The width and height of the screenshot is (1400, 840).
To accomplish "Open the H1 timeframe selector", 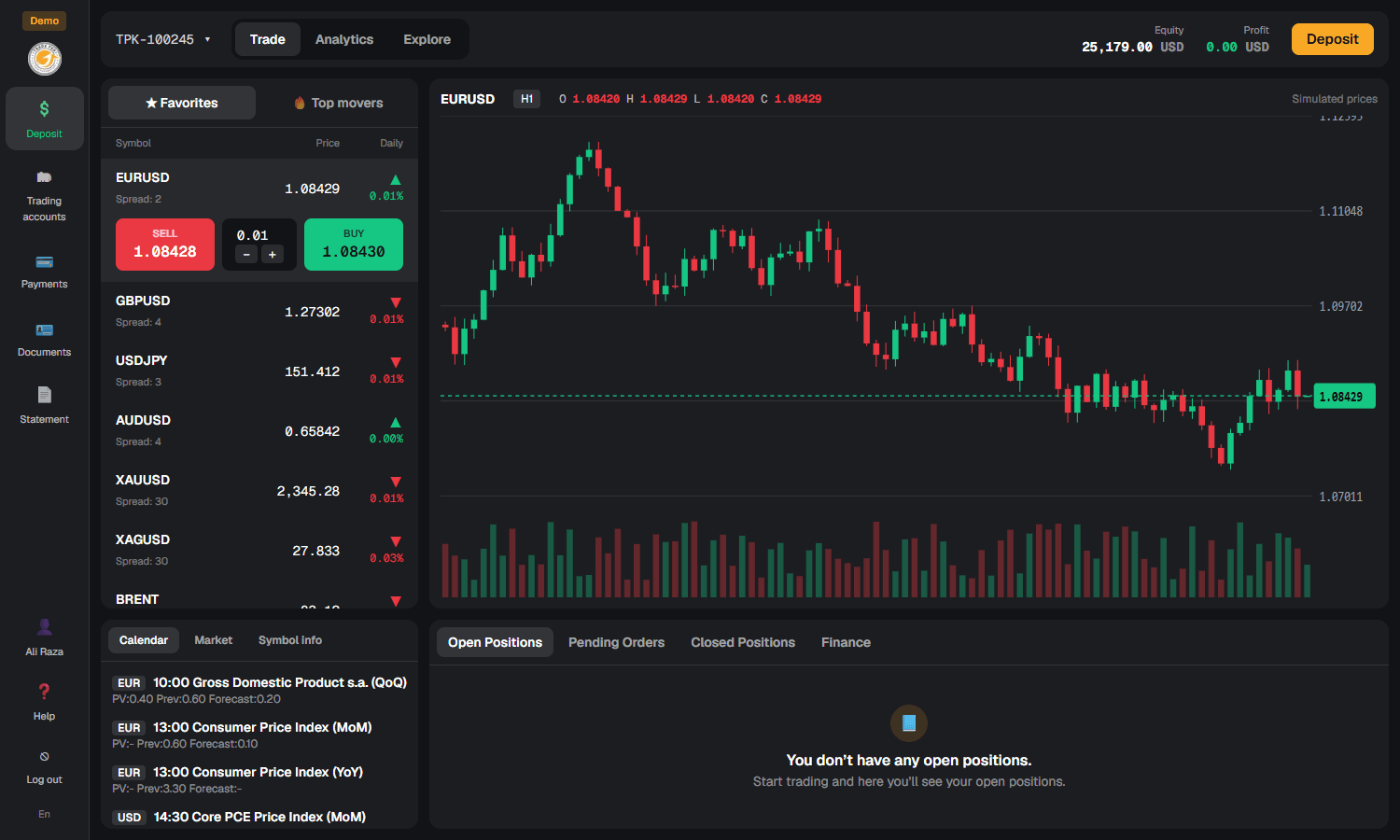I will (x=527, y=99).
